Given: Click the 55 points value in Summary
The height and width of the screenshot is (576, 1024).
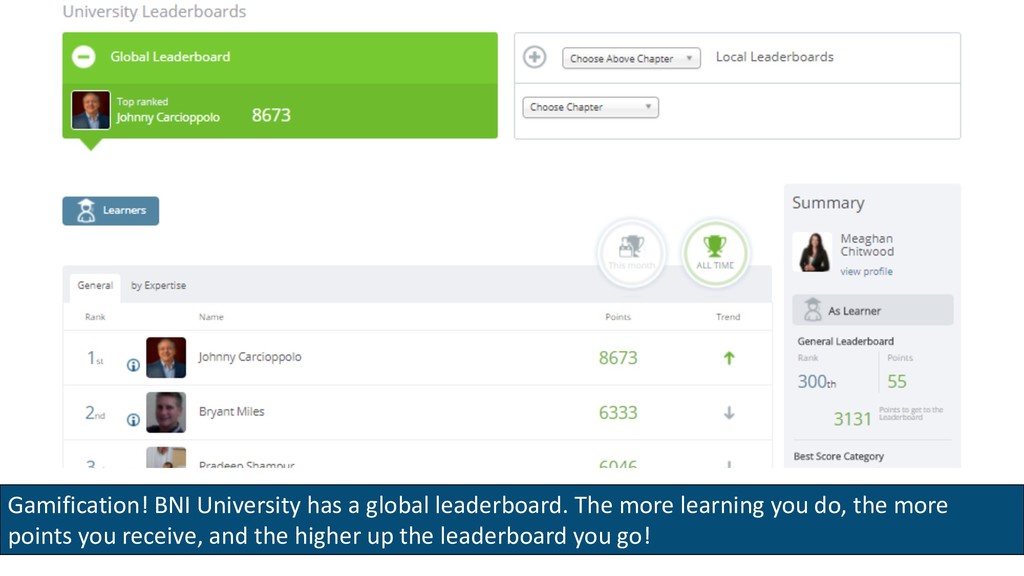Looking at the screenshot, I should 897,381.
